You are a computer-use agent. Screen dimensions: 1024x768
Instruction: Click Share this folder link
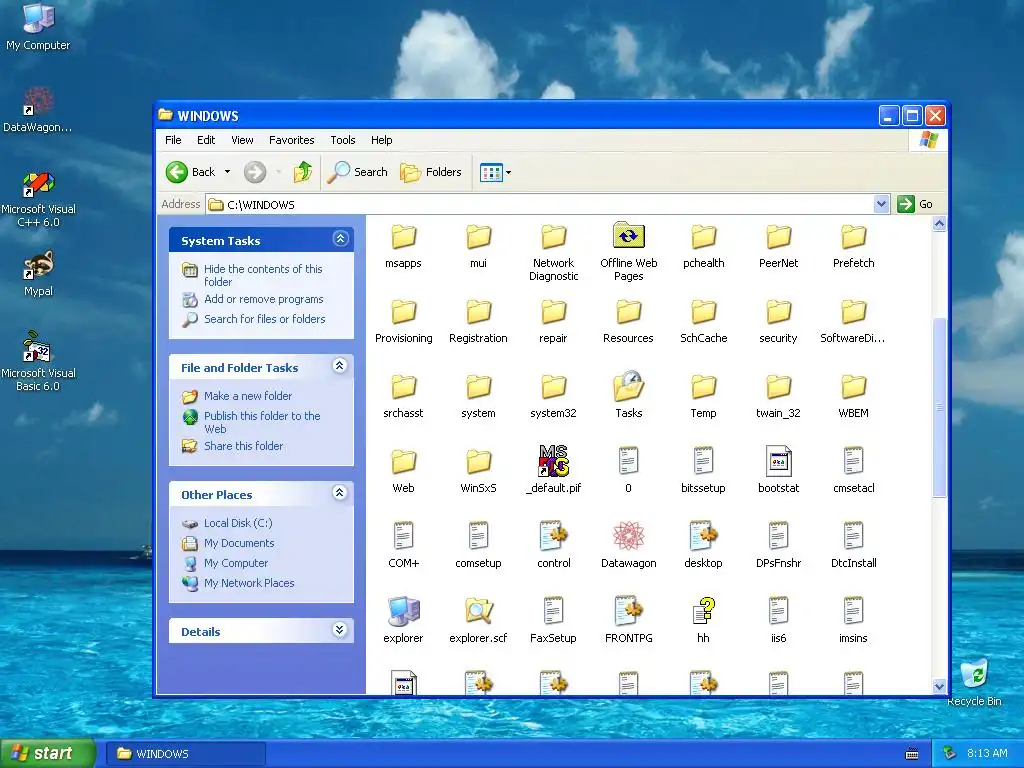tap(243, 446)
